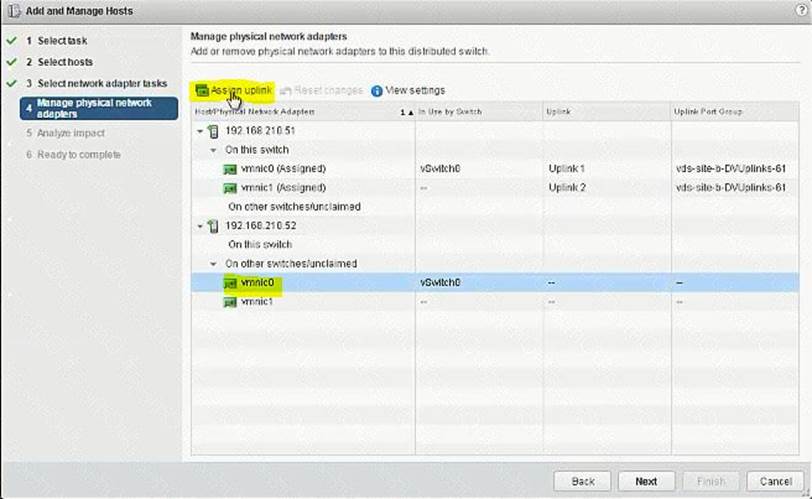The width and height of the screenshot is (812, 499).
Task: Collapse the 192.168.210.52 host tree node
Action: [201, 226]
